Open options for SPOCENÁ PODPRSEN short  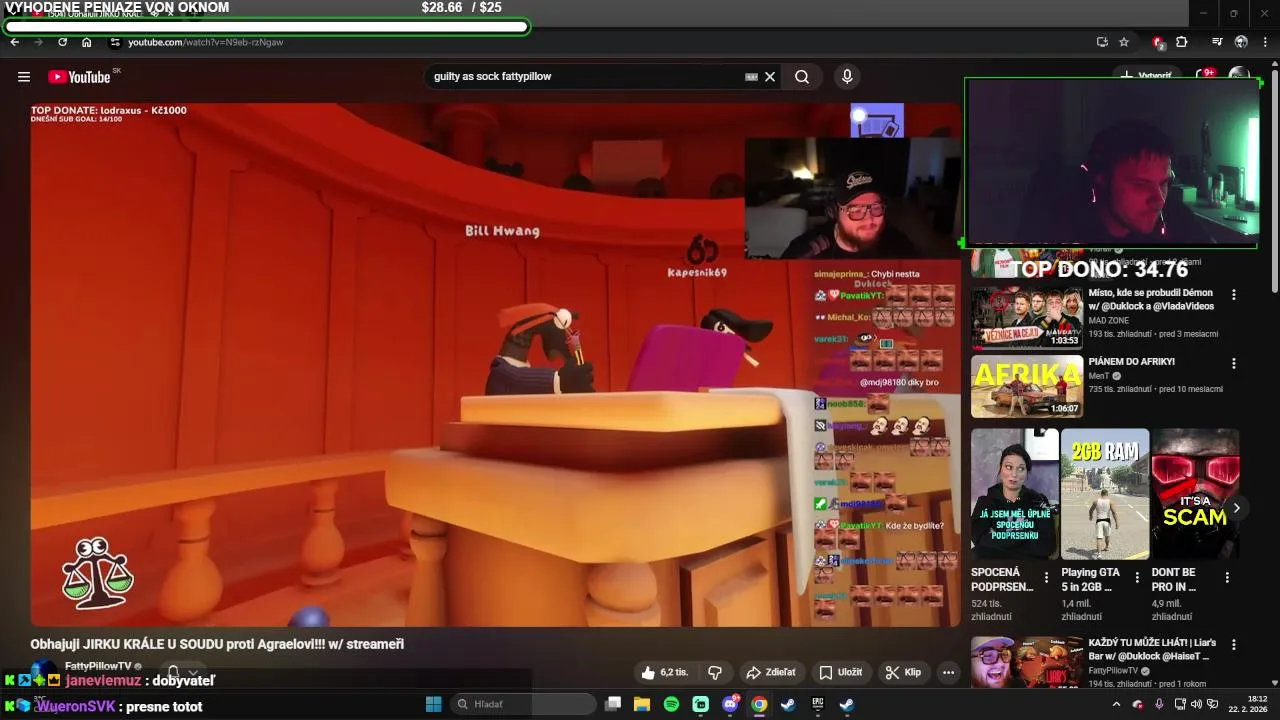pyautogui.click(x=1047, y=578)
